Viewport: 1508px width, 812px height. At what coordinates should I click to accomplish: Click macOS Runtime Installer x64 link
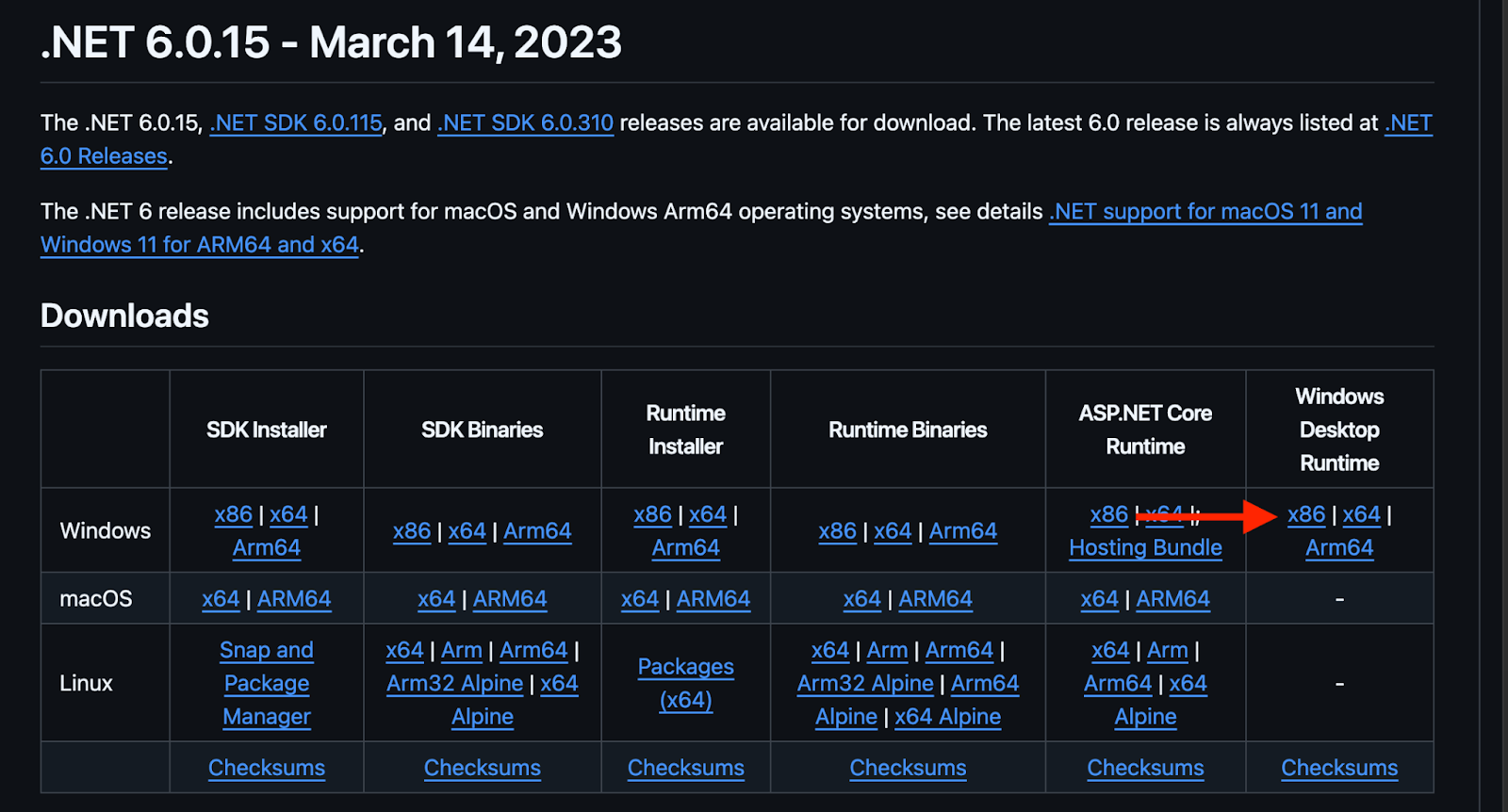coord(640,599)
